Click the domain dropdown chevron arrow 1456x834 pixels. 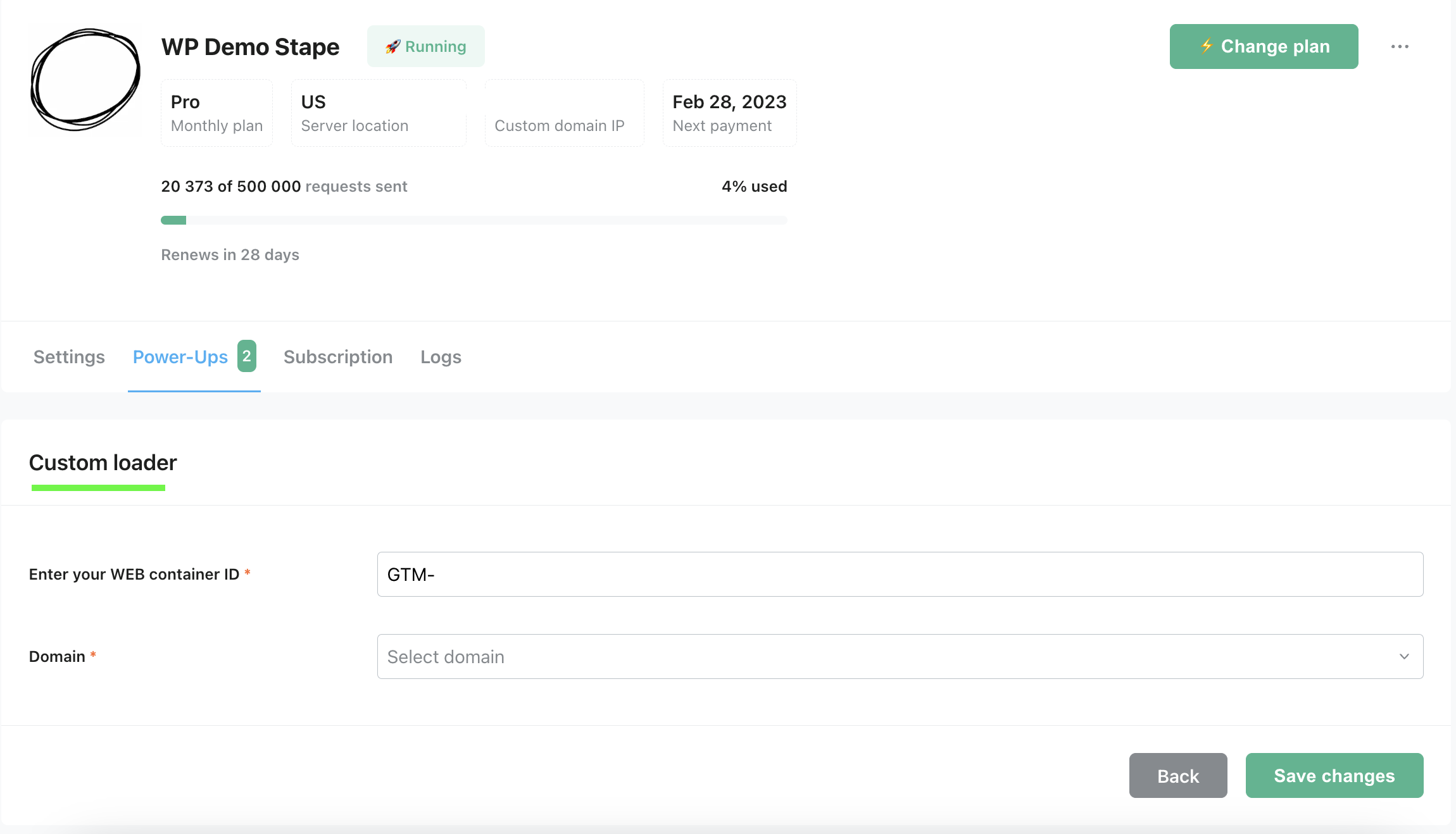(1404, 656)
